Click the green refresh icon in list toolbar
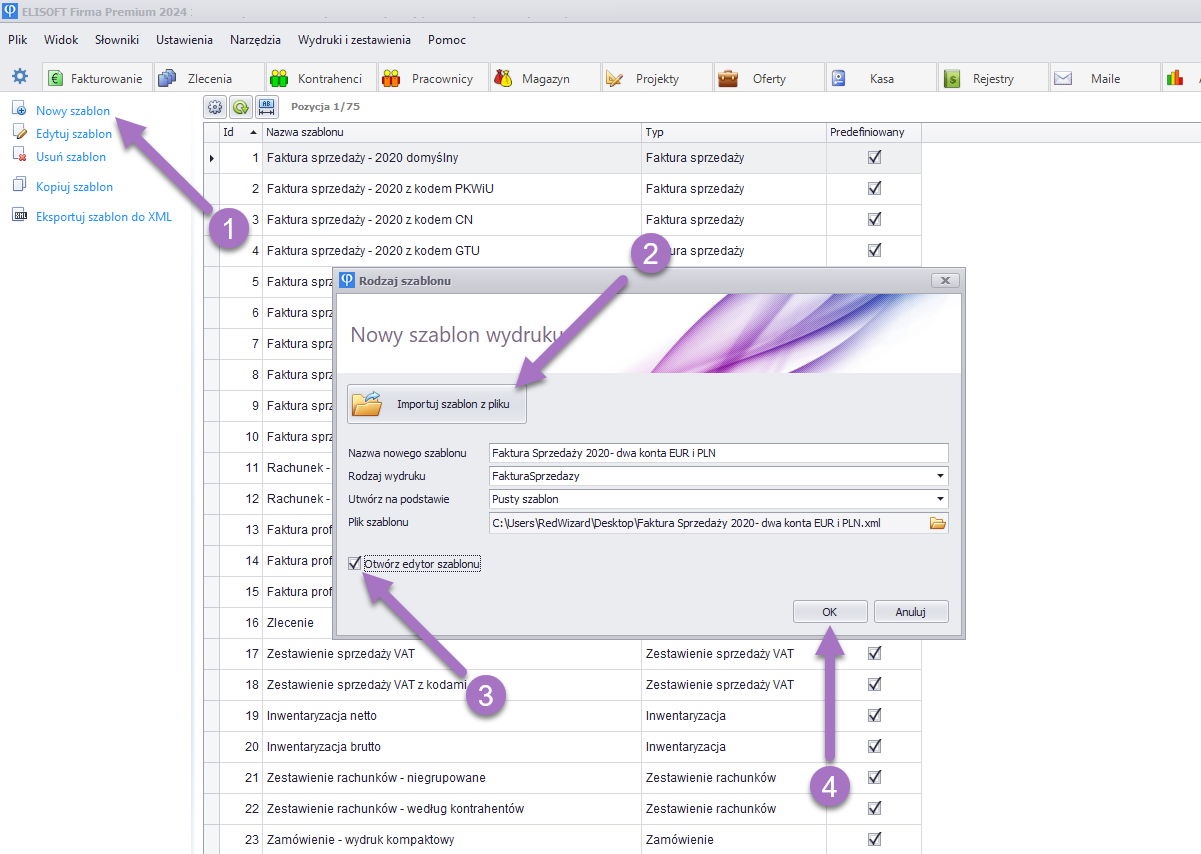Screen dimensions: 1201x854 (241, 107)
